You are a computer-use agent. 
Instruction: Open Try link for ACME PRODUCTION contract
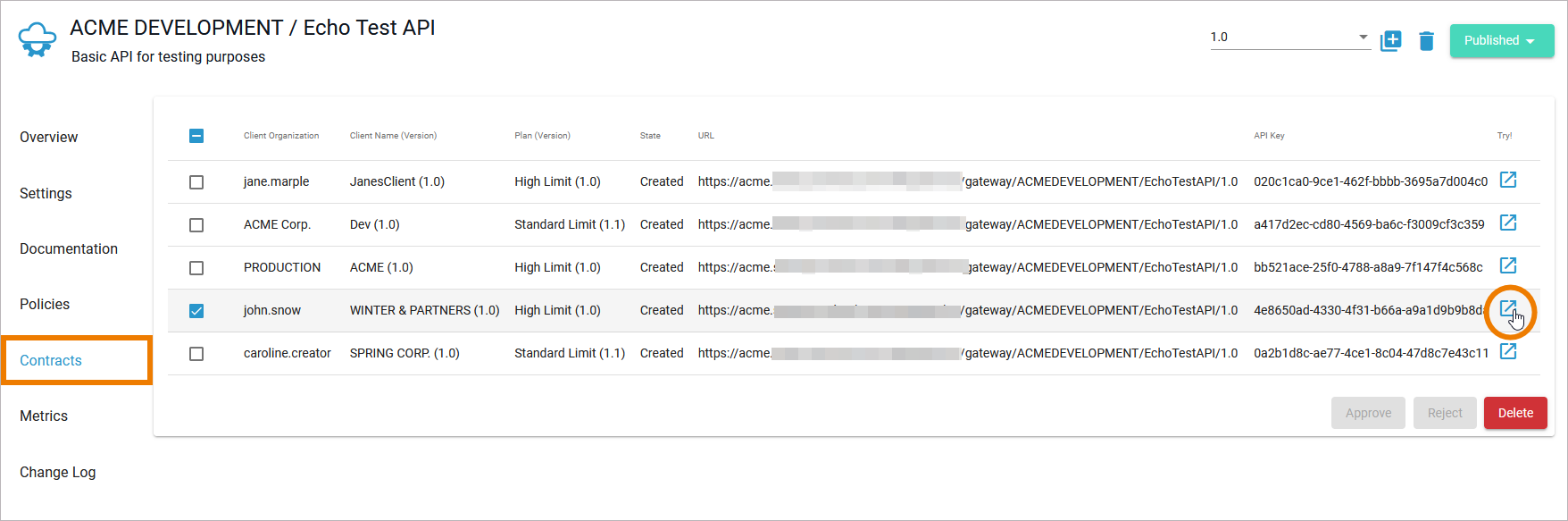[x=1507, y=265]
